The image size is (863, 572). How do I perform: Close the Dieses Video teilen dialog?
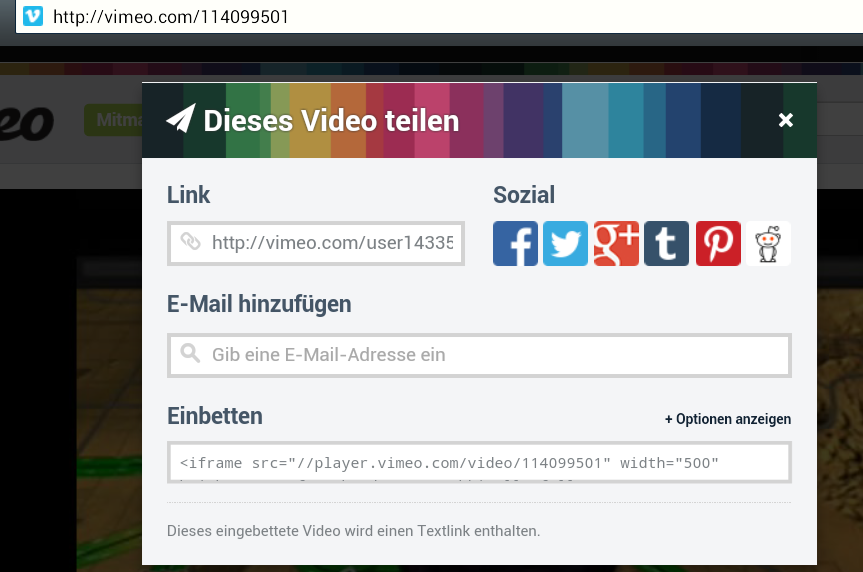pos(785,120)
